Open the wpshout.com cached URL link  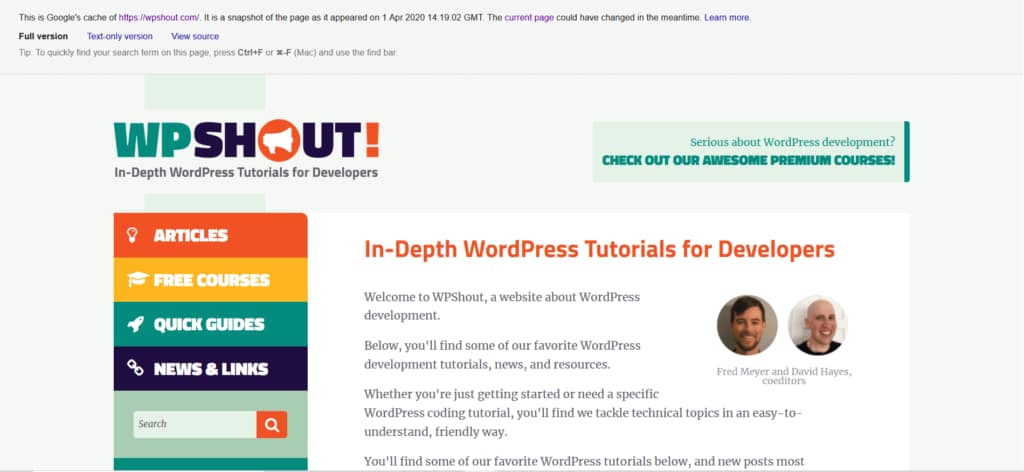159,18
